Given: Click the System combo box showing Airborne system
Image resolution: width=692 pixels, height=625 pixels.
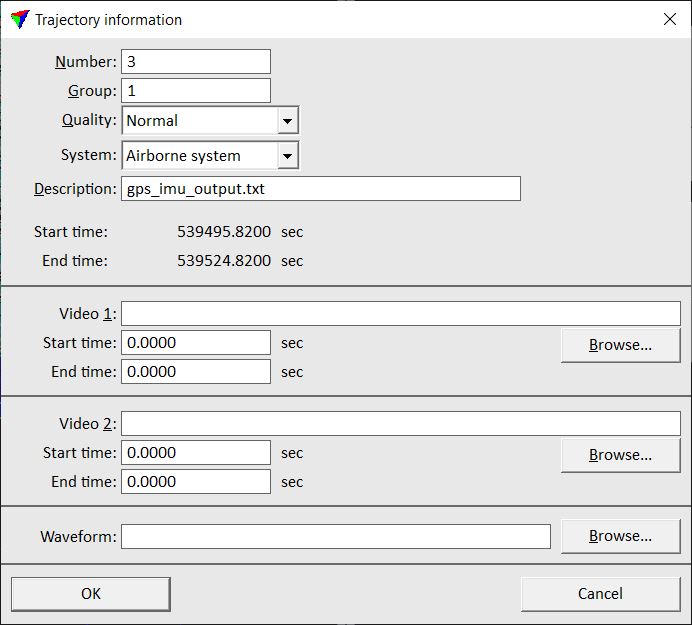Looking at the screenshot, I should tap(200, 156).
